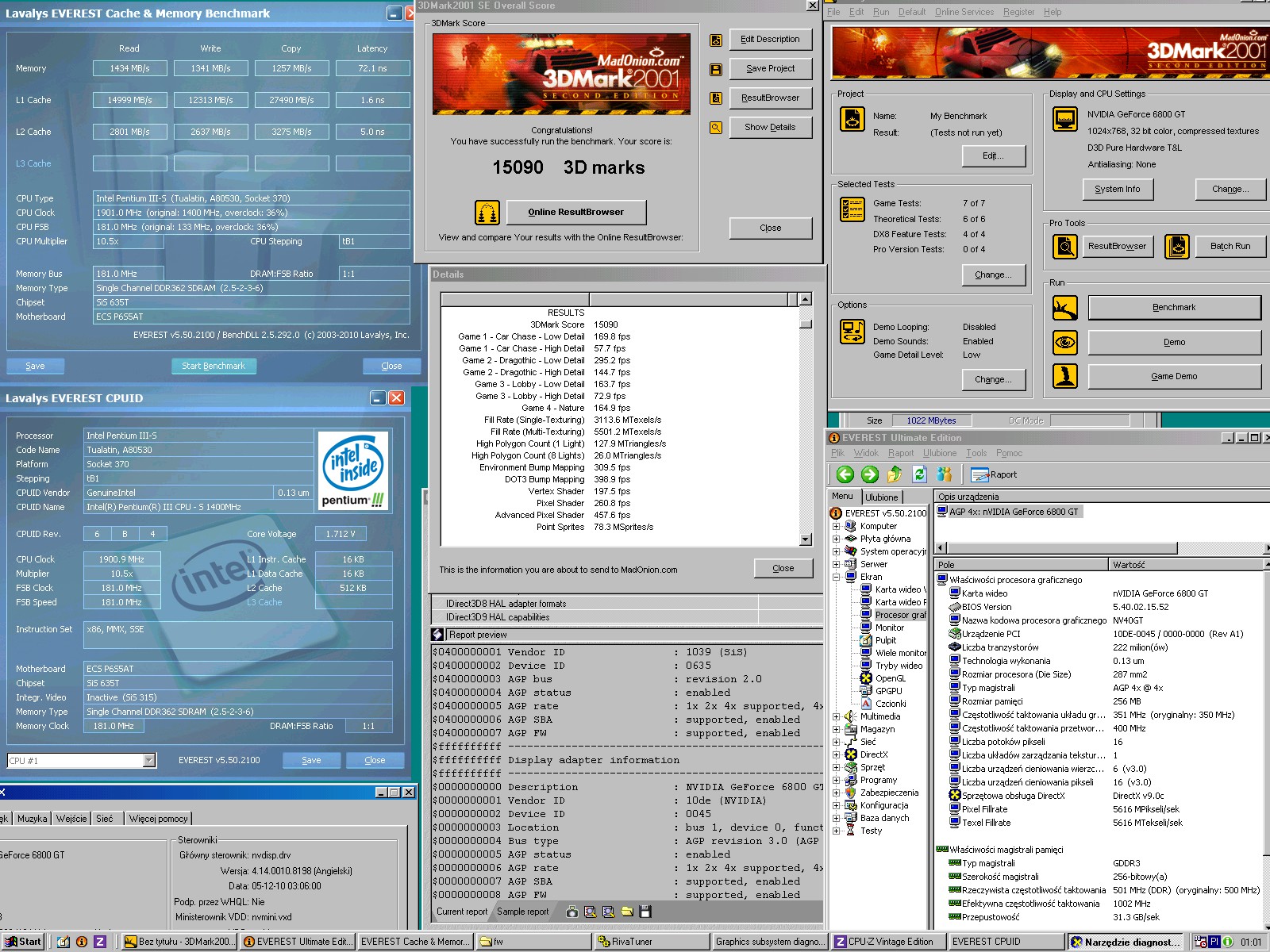
Task: Open the Start menu
Action: [23, 942]
